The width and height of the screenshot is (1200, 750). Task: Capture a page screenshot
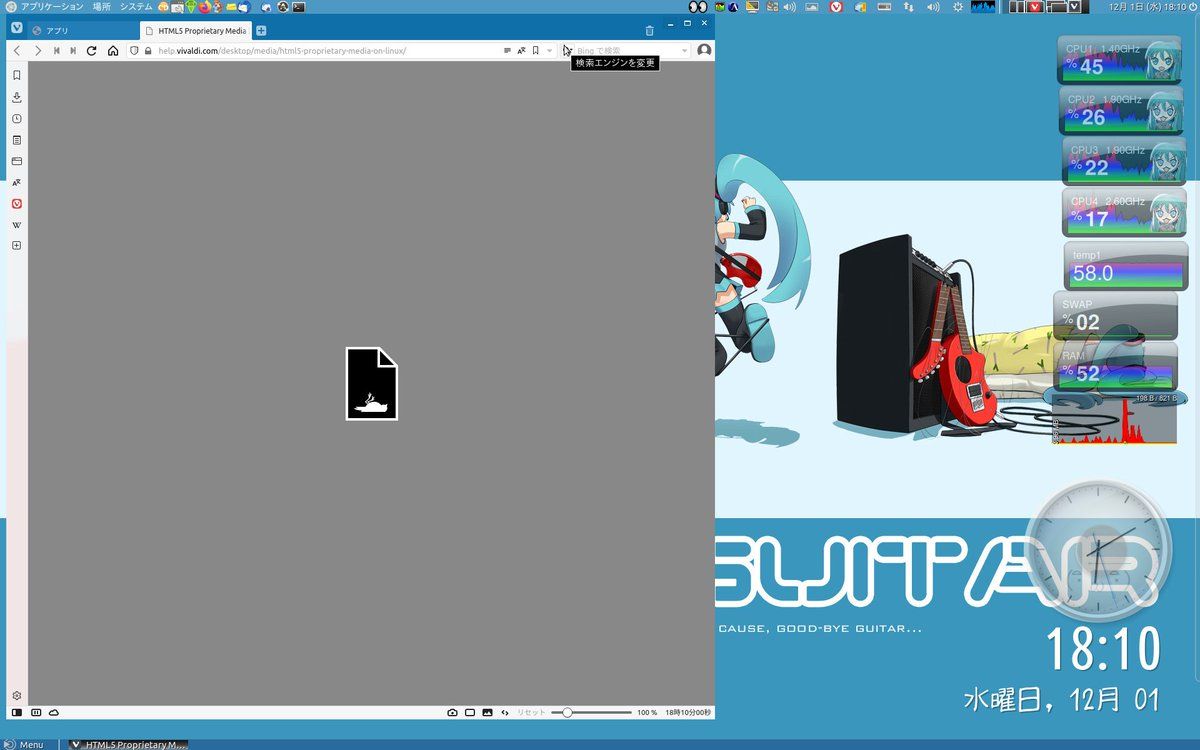[452, 712]
